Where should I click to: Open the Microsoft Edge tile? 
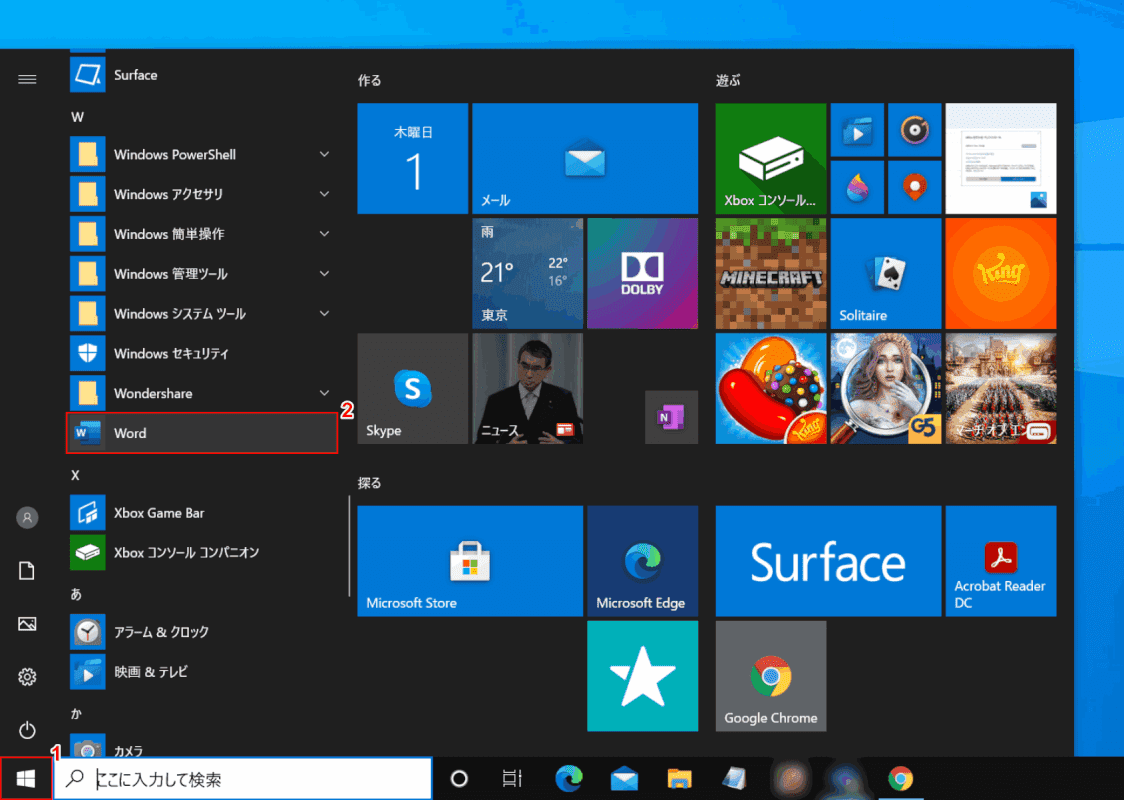coord(642,560)
